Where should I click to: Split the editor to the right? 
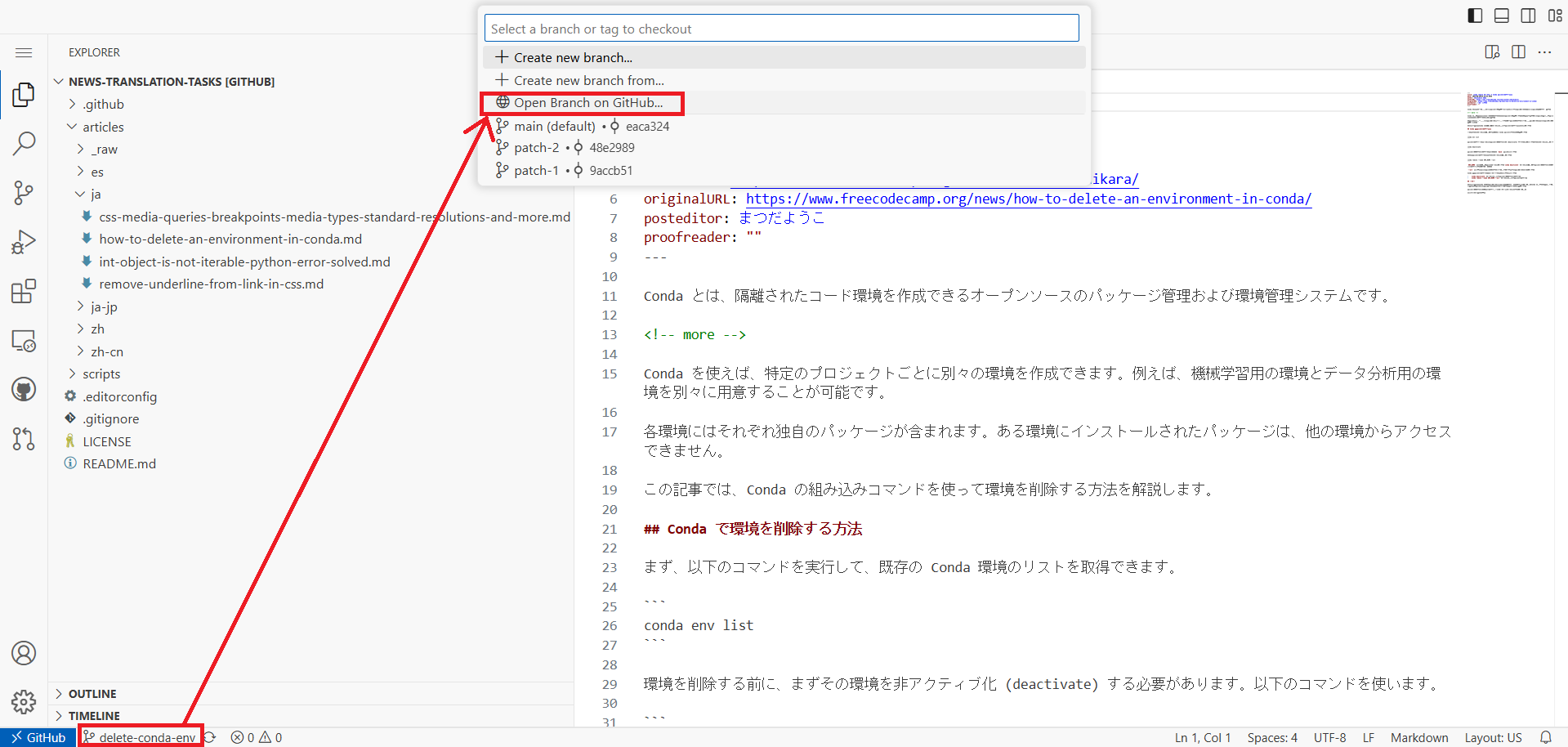[x=1518, y=52]
